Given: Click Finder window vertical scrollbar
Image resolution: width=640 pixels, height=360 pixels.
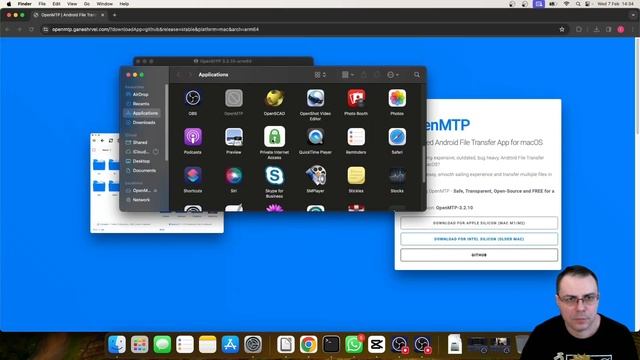Looking at the screenshot, I should 424,164.
